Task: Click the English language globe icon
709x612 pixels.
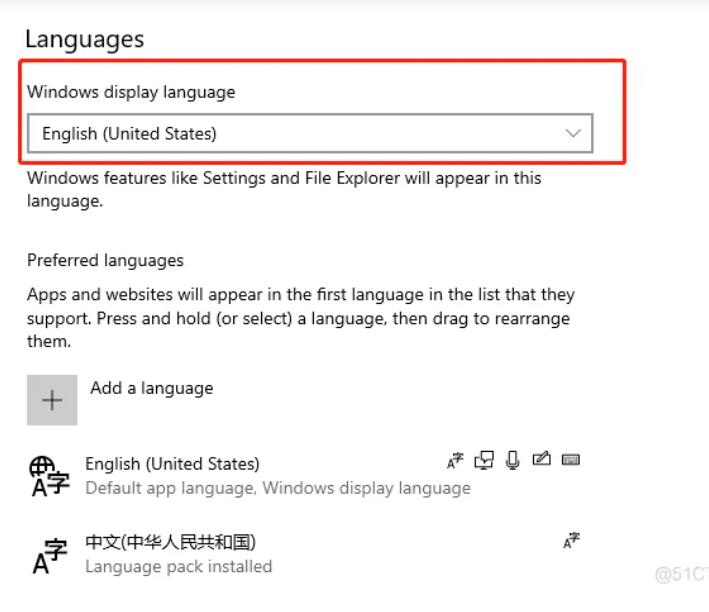Action: (x=50, y=476)
